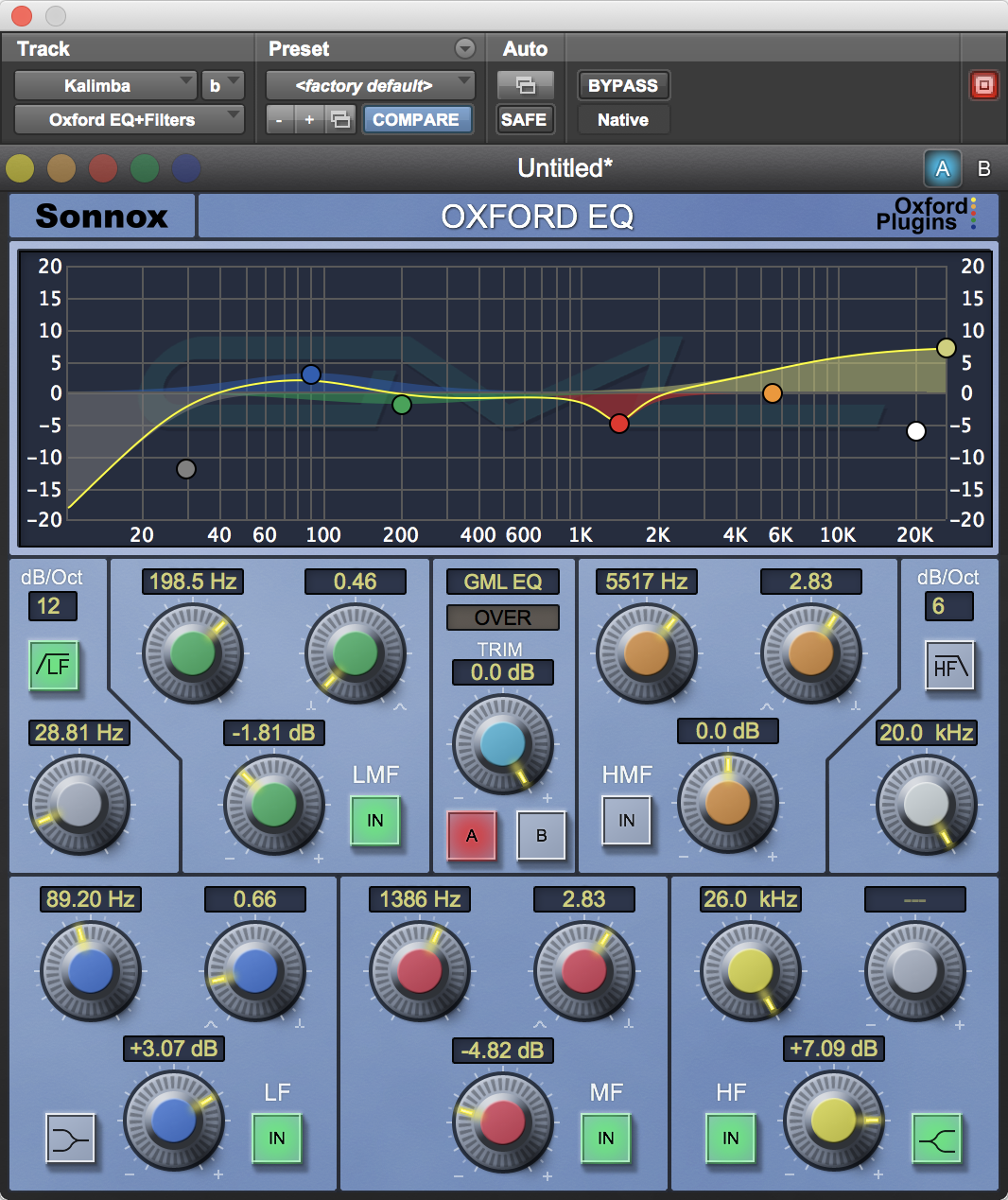This screenshot has height=1200, width=1008.
Task: Select EQ type B button
Action: [541, 835]
